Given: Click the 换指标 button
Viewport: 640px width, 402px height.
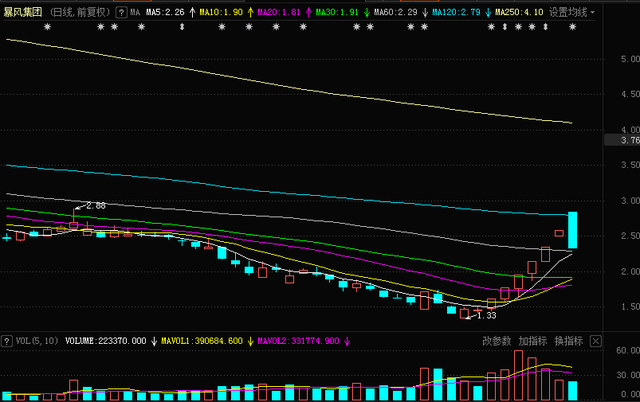Looking at the screenshot, I should [568, 341].
